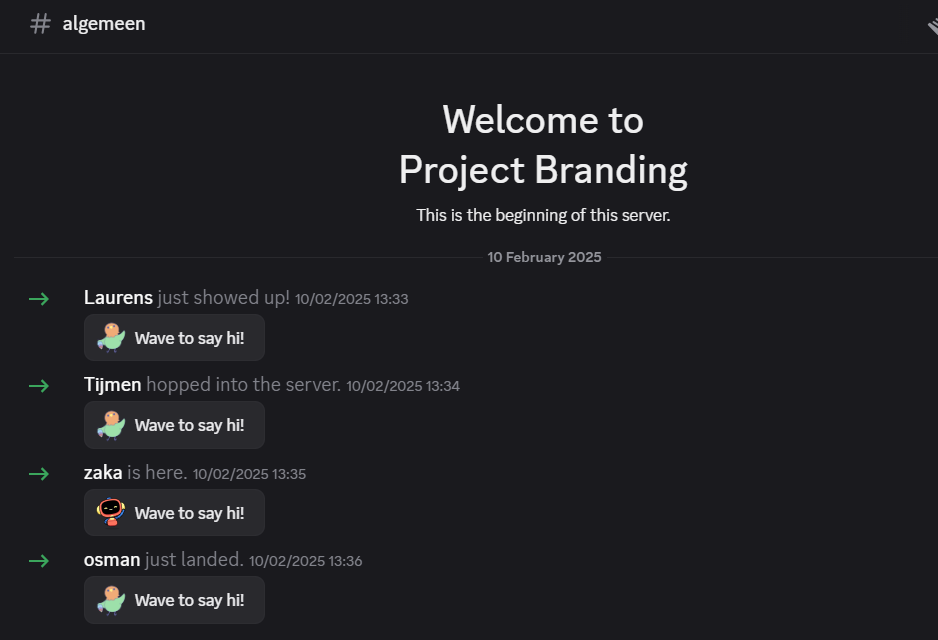Image resolution: width=938 pixels, height=640 pixels.
Task: Click the algemeen channel name in header
Action: tap(104, 24)
